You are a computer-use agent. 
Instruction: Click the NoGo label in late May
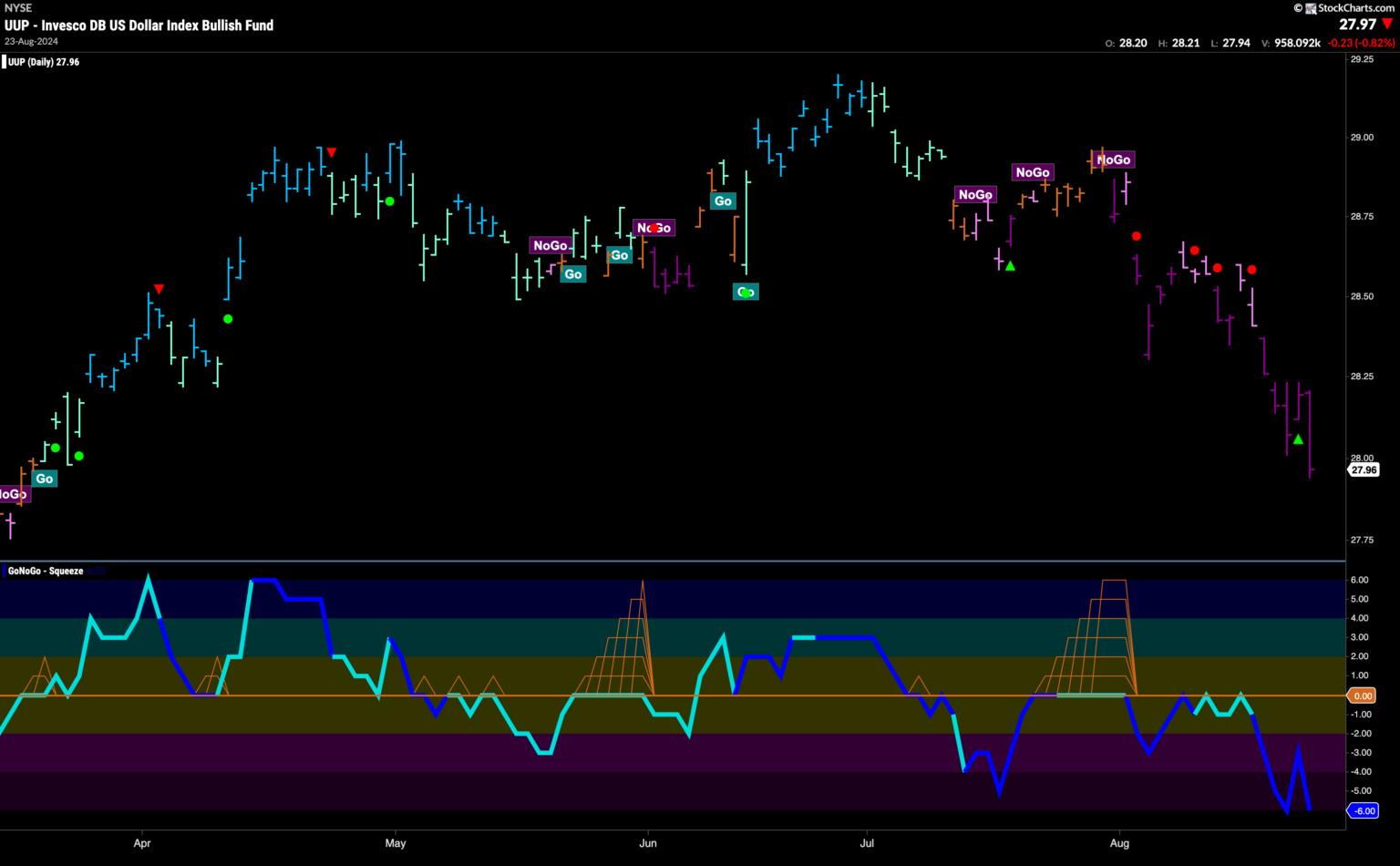(x=551, y=245)
